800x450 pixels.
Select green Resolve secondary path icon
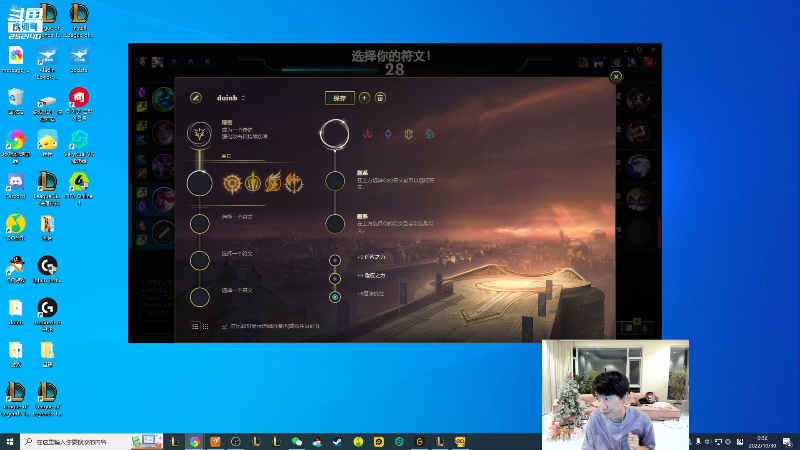[x=409, y=134]
